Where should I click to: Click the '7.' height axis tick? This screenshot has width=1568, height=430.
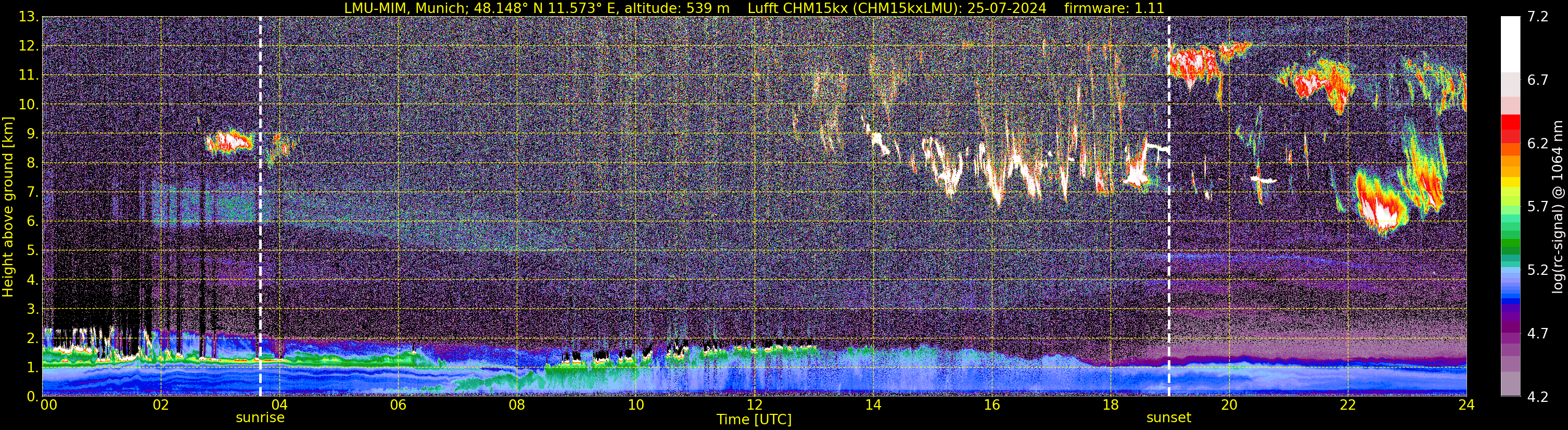pyautogui.click(x=32, y=193)
